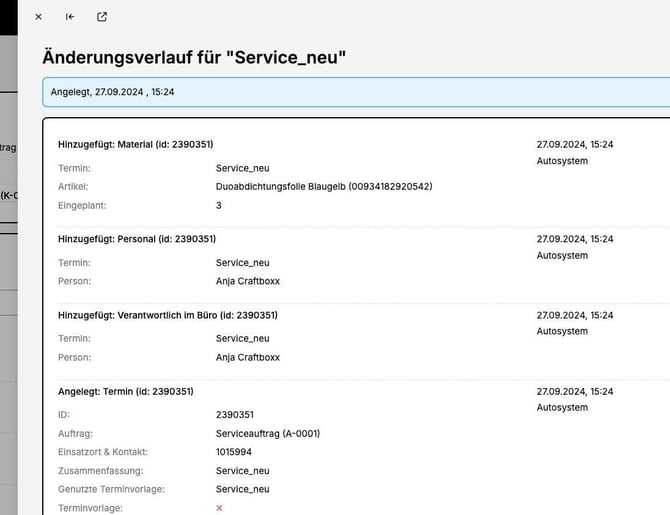Click the timestamp of the Material entry
This screenshot has height=515, width=670.
[x=575, y=144]
